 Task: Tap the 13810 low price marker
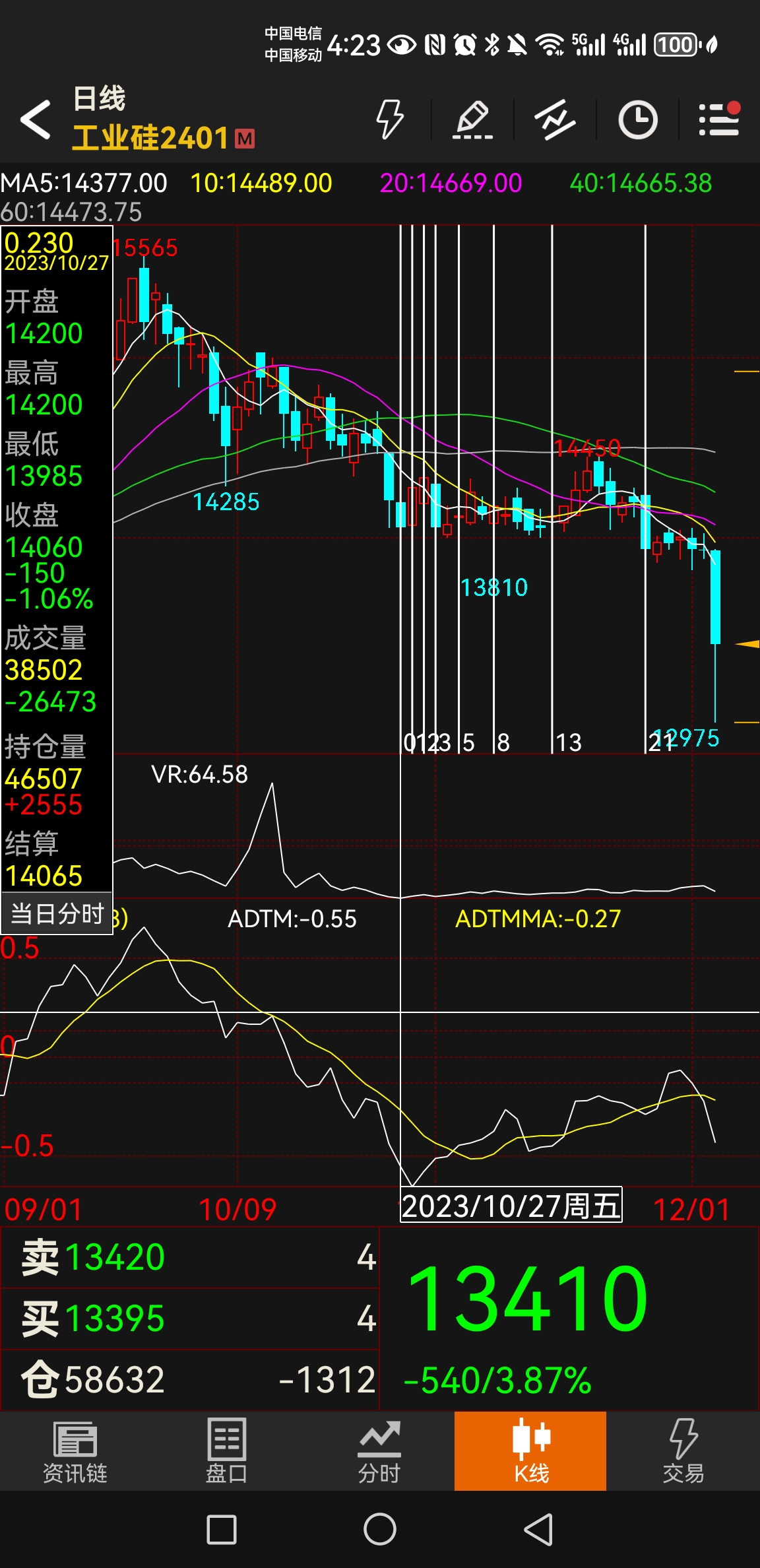point(494,587)
